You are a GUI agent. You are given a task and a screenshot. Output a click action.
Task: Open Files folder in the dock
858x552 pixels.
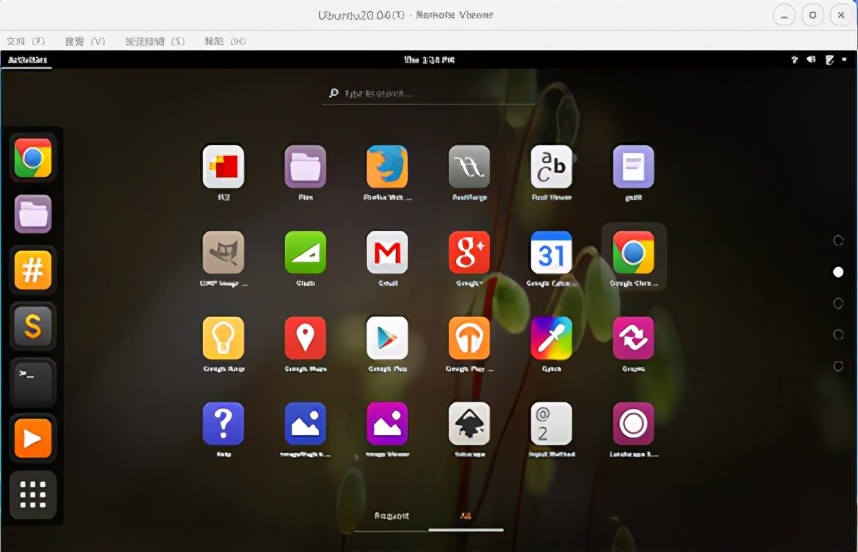pos(33,214)
